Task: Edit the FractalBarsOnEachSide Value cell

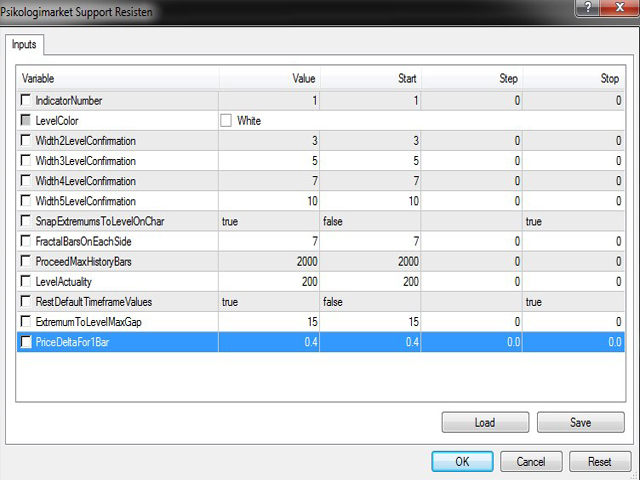Action: (269, 241)
